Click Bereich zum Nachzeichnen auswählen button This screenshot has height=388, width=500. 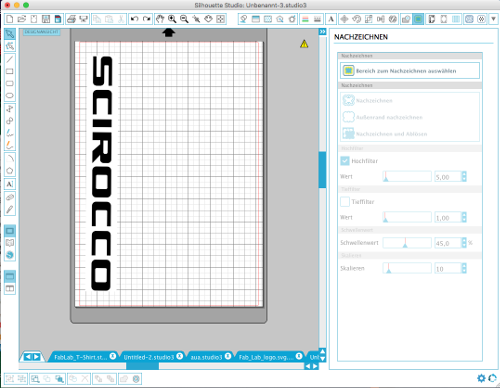[410, 71]
